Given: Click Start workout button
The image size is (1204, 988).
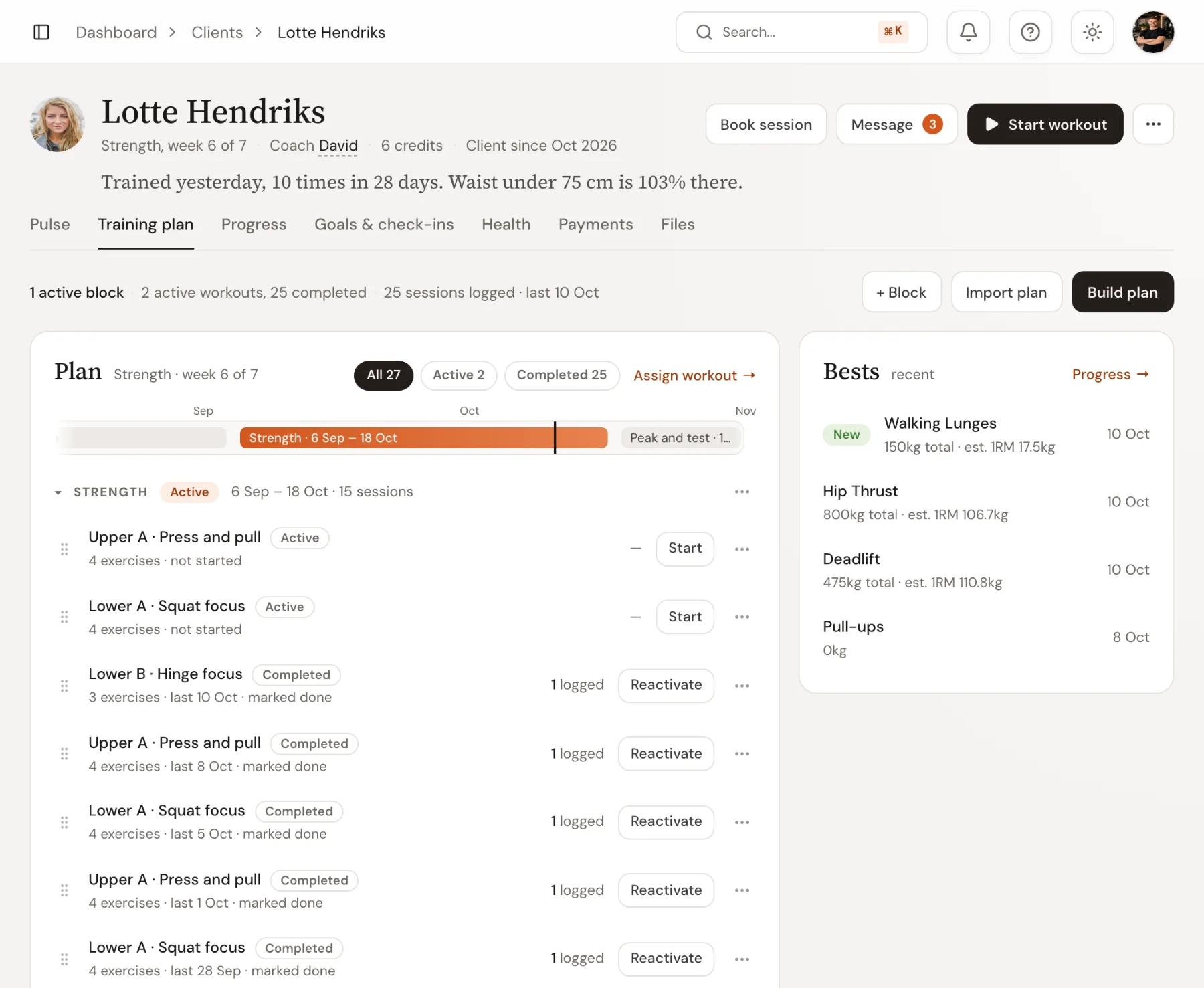Looking at the screenshot, I should 1045,124.
